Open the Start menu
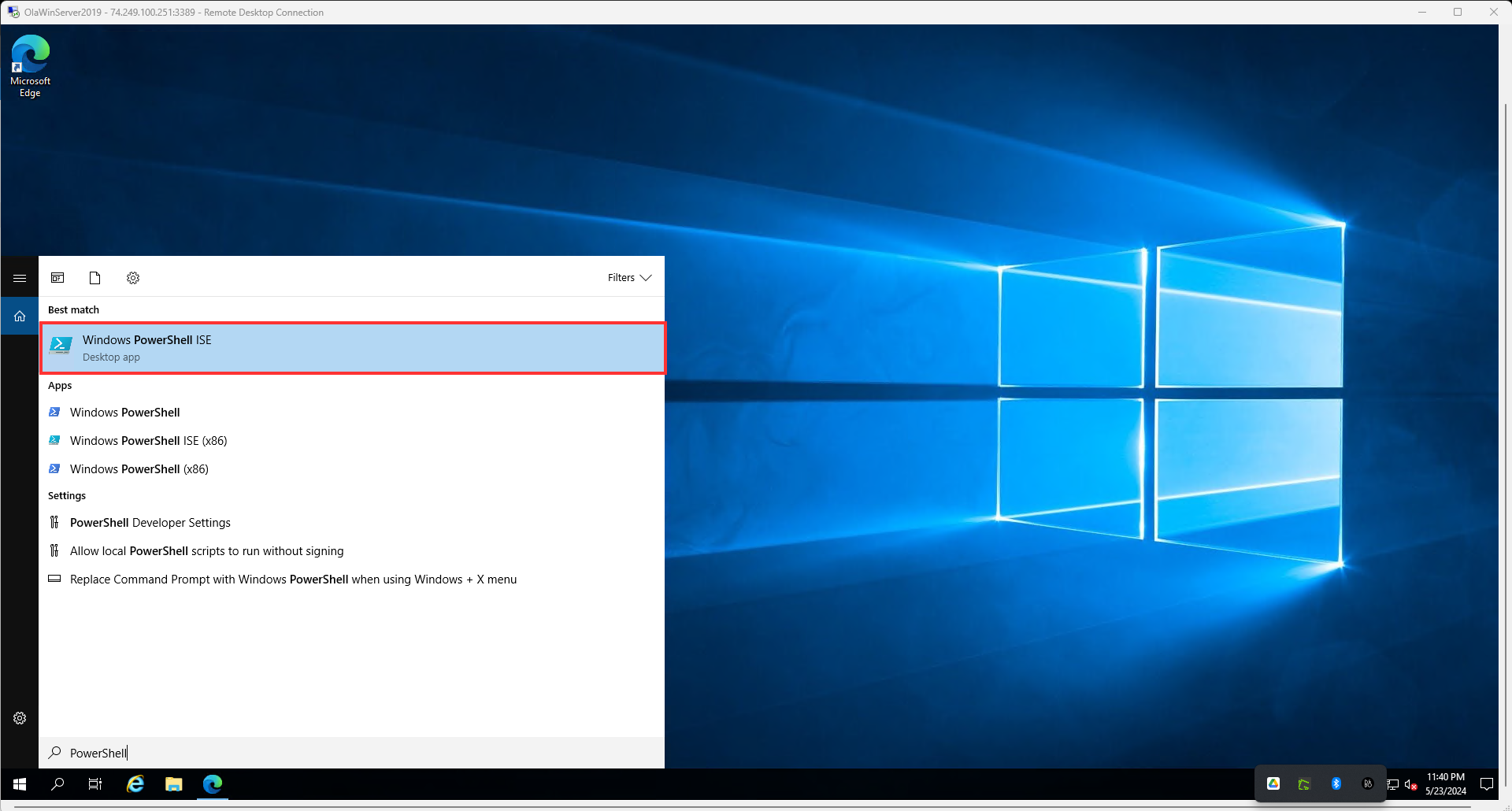1512x811 pixels. point(19,784)
